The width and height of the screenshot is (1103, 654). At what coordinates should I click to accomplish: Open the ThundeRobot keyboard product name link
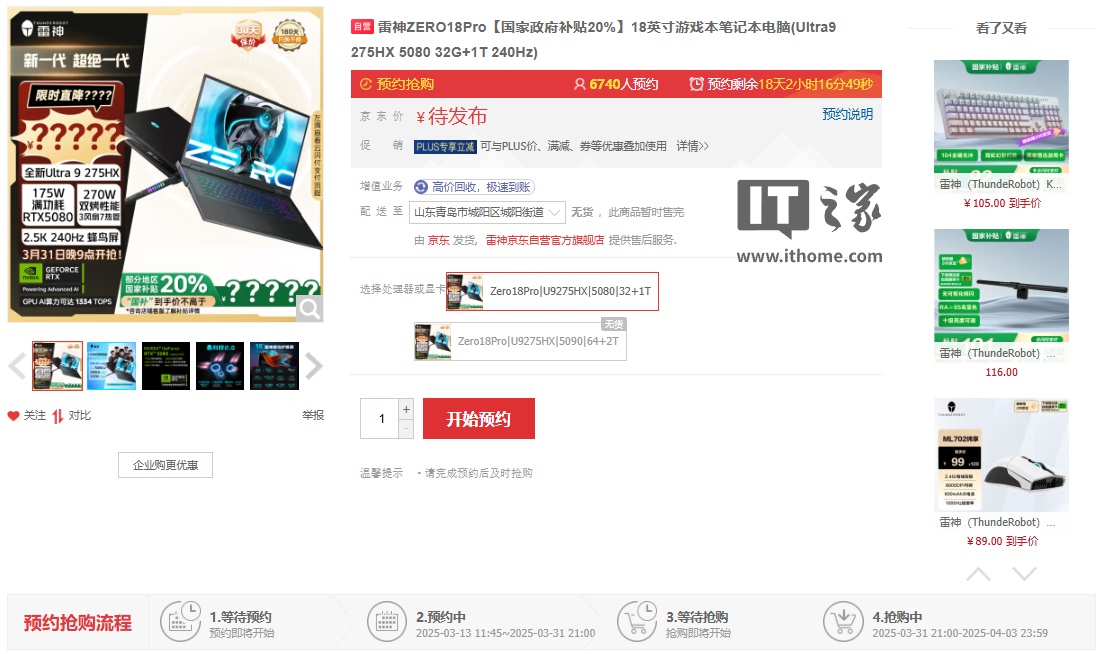click(x=1001, y=184)
